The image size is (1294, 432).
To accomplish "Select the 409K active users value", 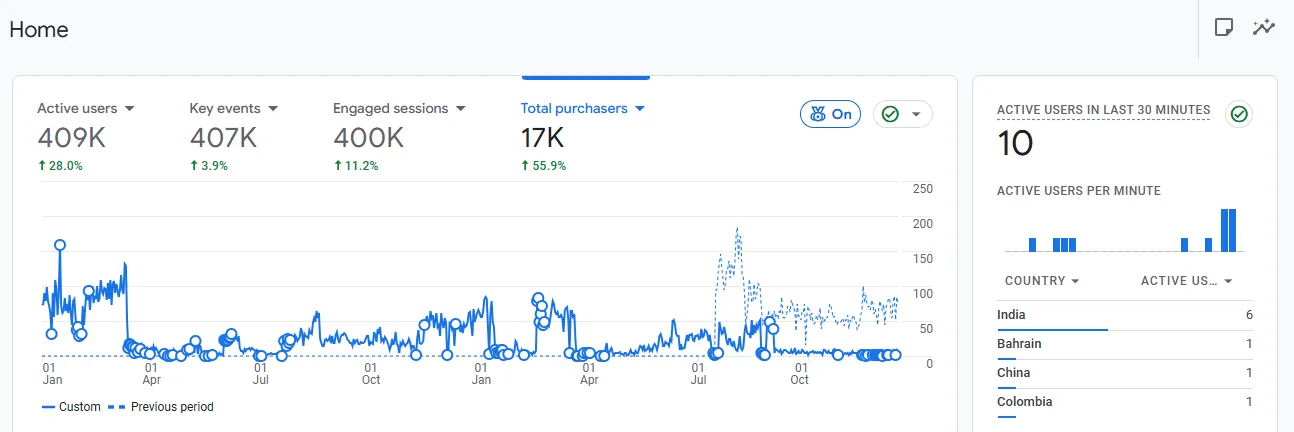I will [x=70, y=138].
